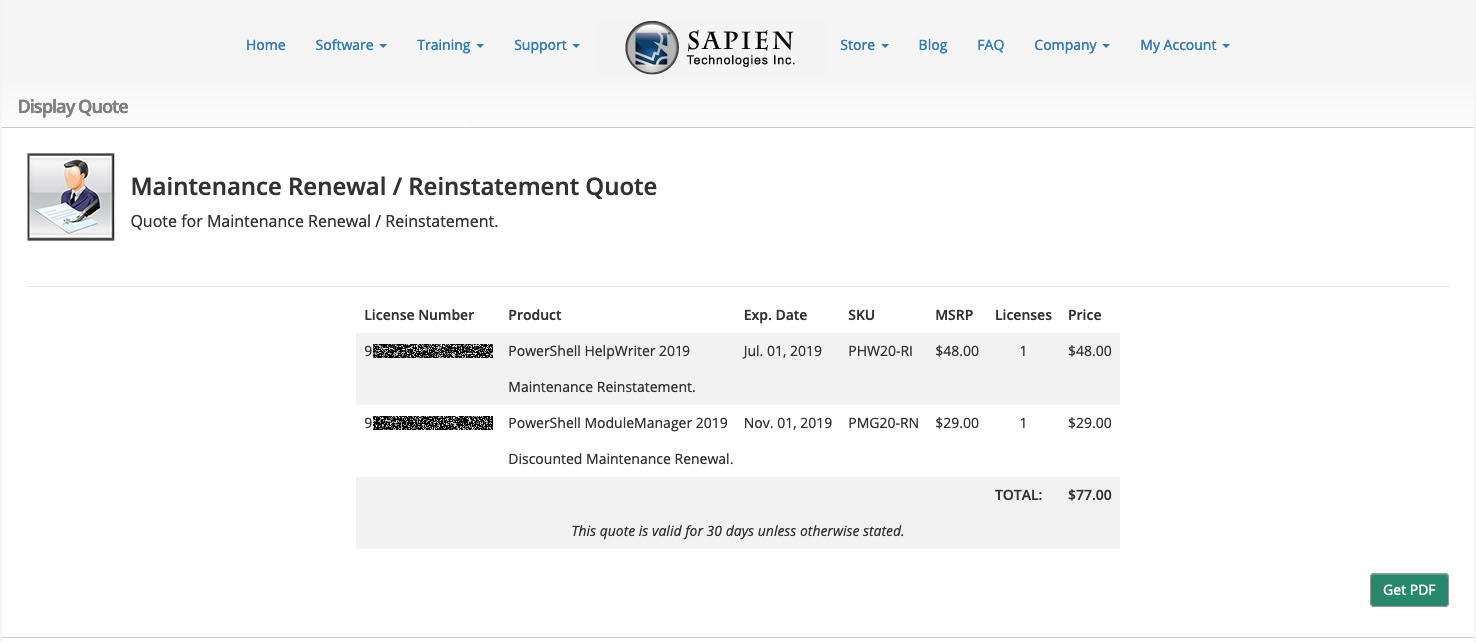Click the ModuleManager license number cell
The width and height of the screenshot is (1476, 642).
point(429,423)
